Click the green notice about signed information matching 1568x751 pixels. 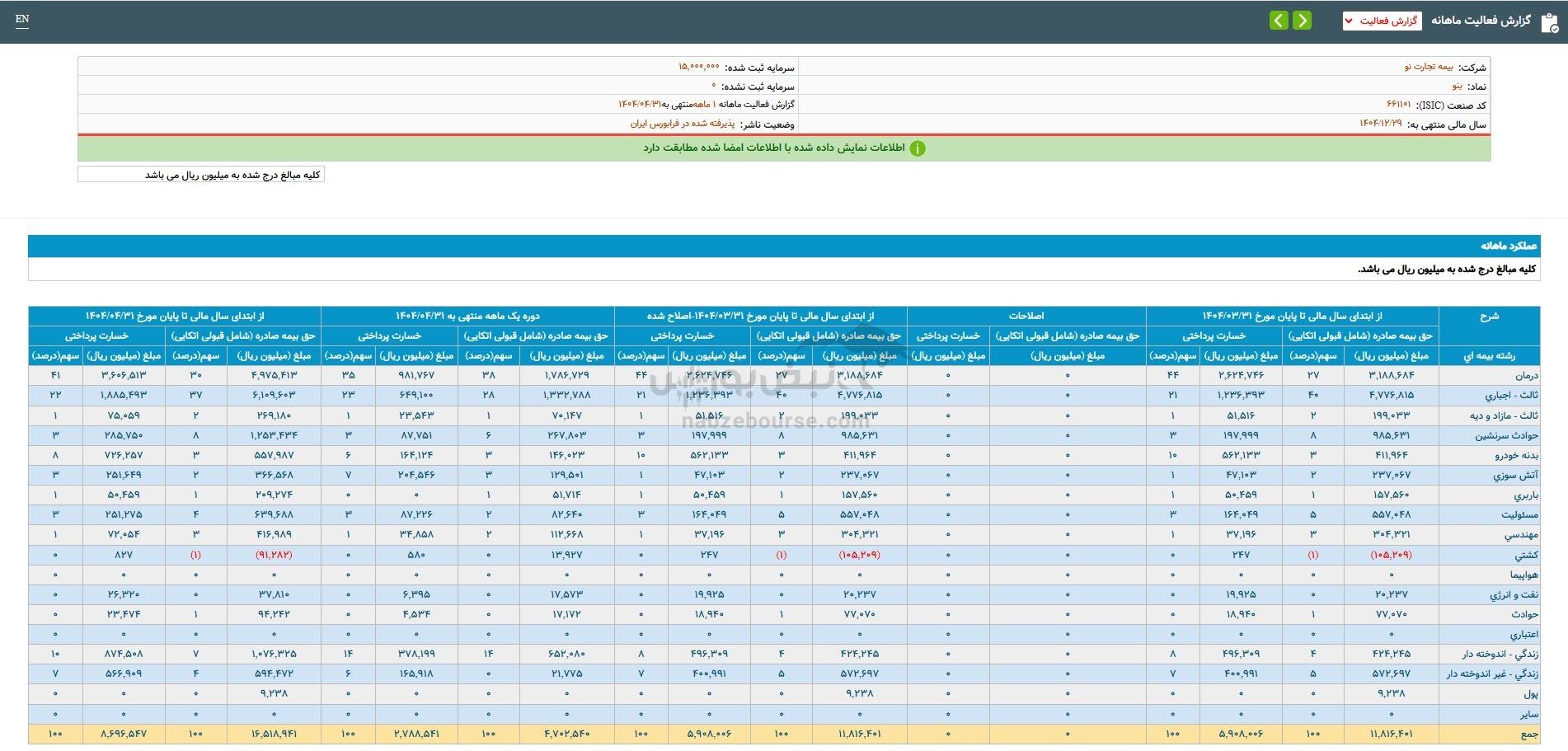tap(784, 148)
